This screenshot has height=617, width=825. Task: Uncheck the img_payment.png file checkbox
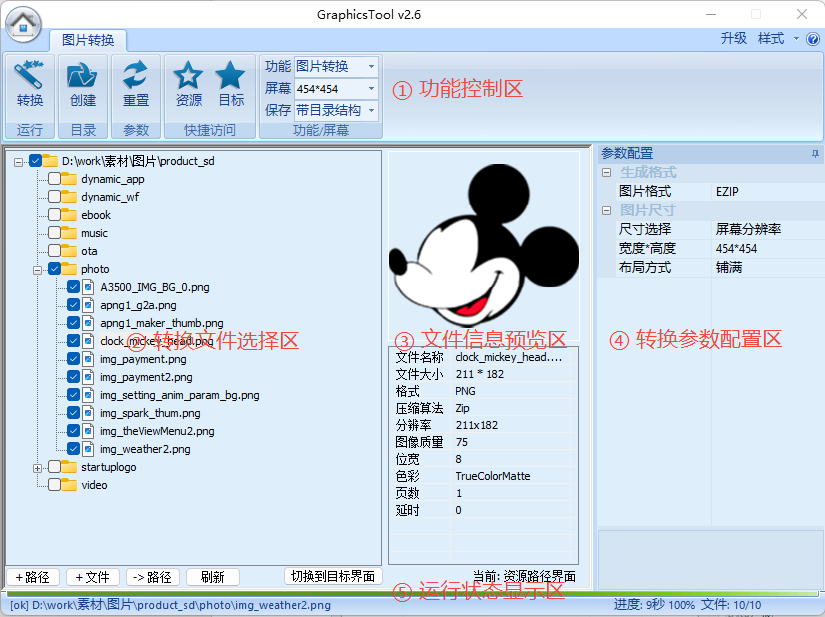click(x=73, y=359)
